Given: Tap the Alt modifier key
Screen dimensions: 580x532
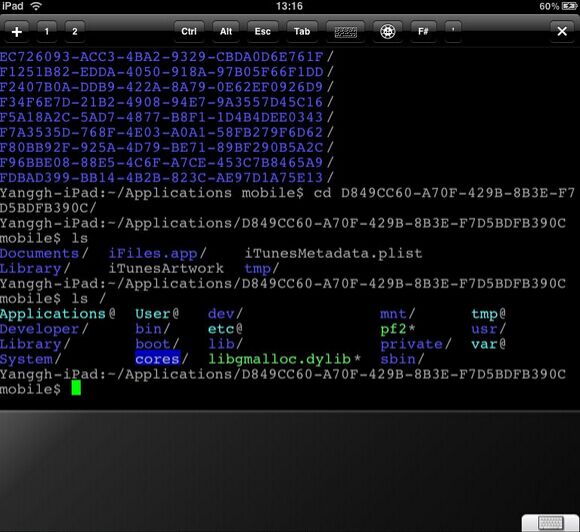Looking at the screenshot, I should click(x=226, y=32).
